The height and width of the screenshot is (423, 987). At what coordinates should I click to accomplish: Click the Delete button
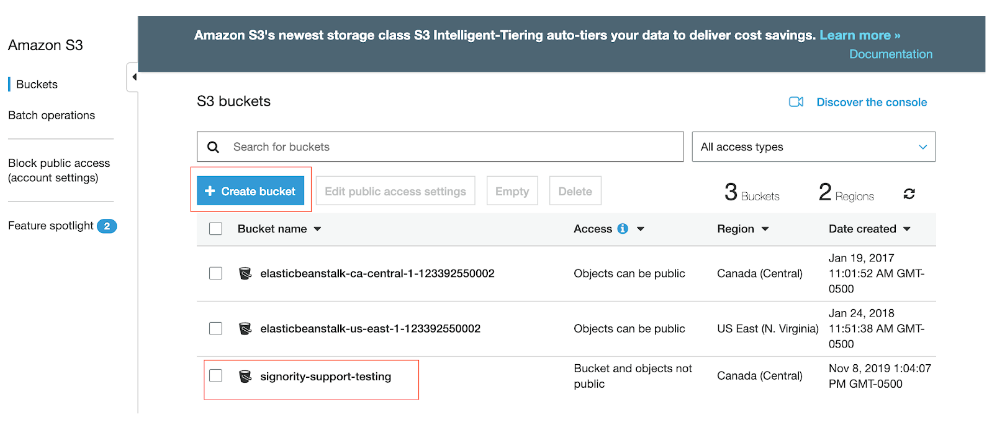click(575, 191)
